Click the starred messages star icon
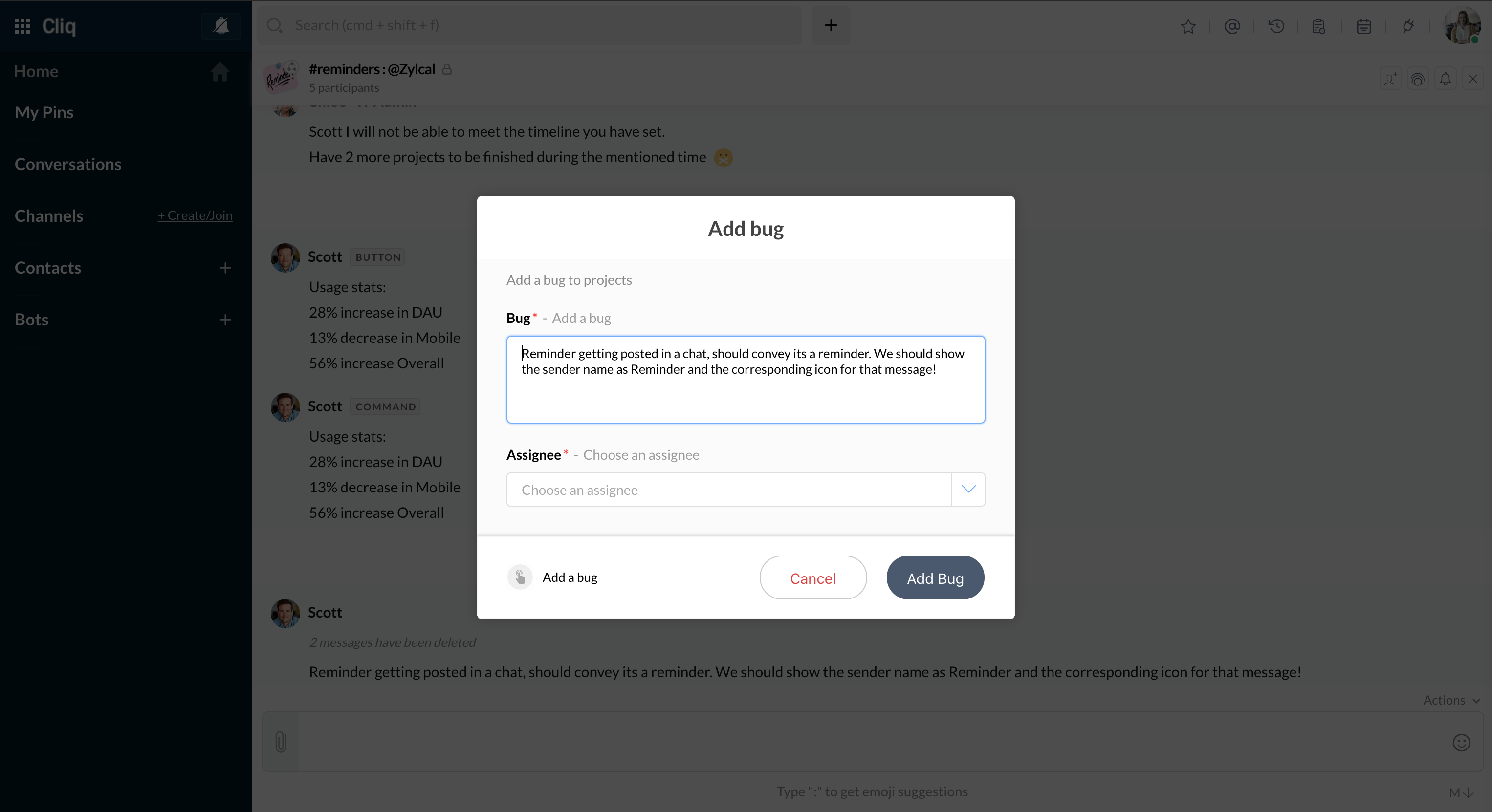The image size is (1492, 812). coord(1188,26)
